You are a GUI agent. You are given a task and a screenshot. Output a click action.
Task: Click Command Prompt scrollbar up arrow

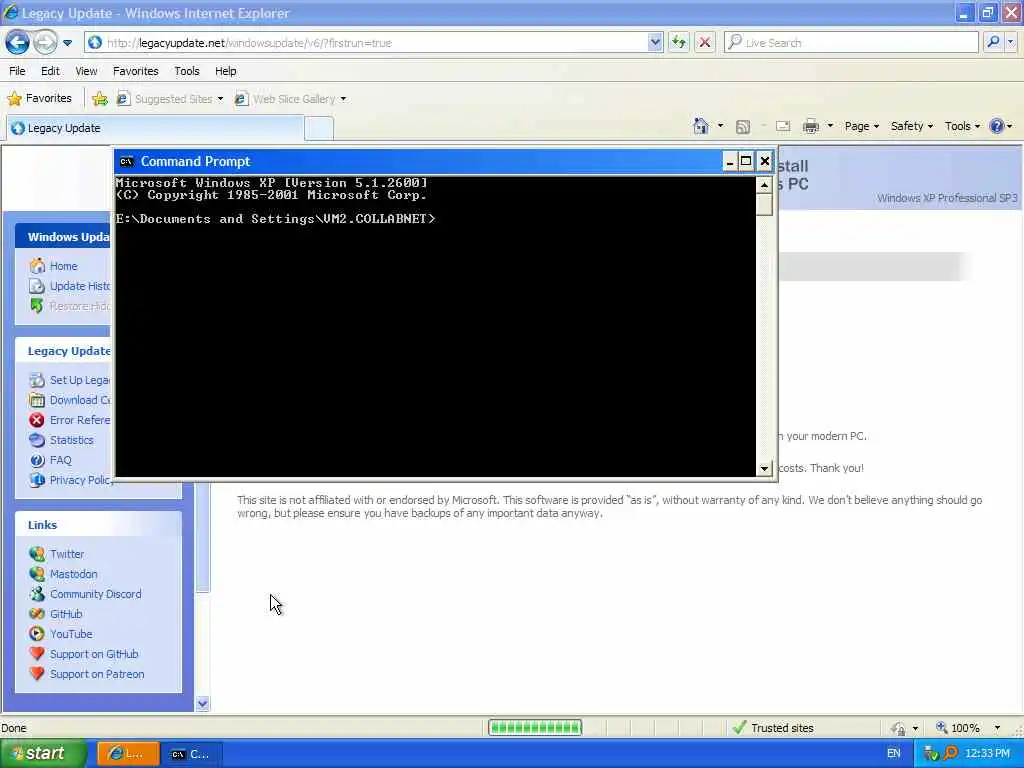(x=764, y=185)
